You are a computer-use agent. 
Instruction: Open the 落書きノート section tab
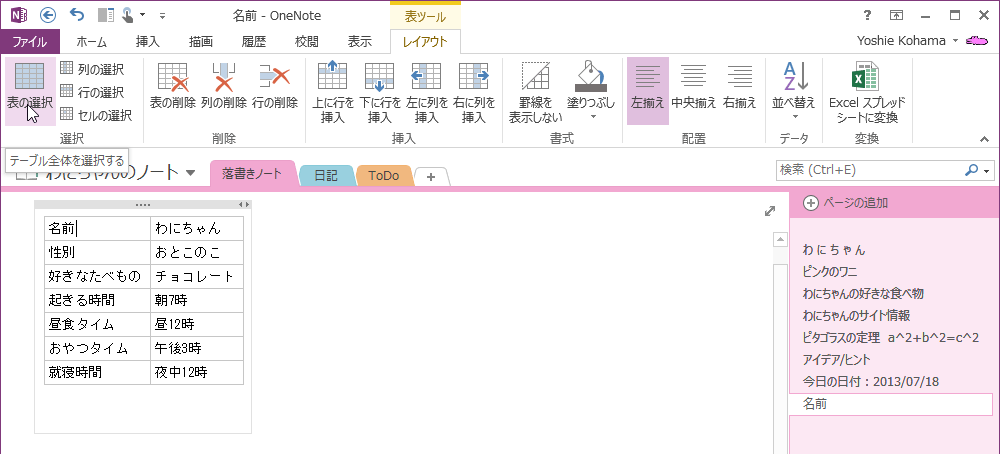[252, 173]
